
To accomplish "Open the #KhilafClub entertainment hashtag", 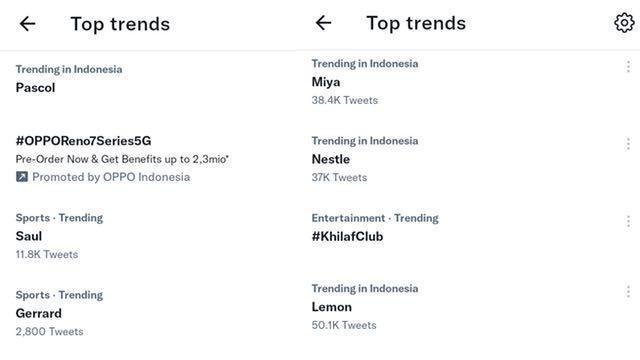I will [x=347, y=236].
